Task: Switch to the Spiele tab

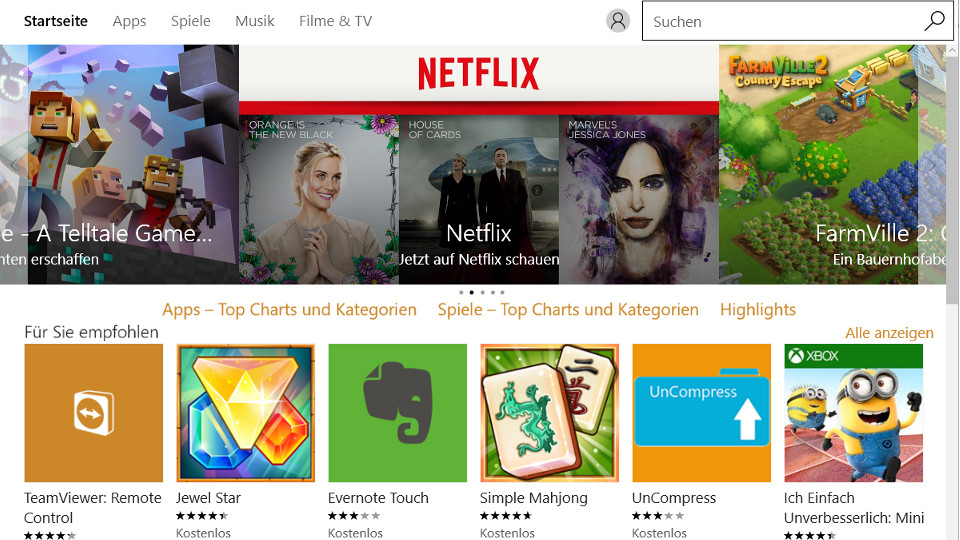Action: click(190, 21)
